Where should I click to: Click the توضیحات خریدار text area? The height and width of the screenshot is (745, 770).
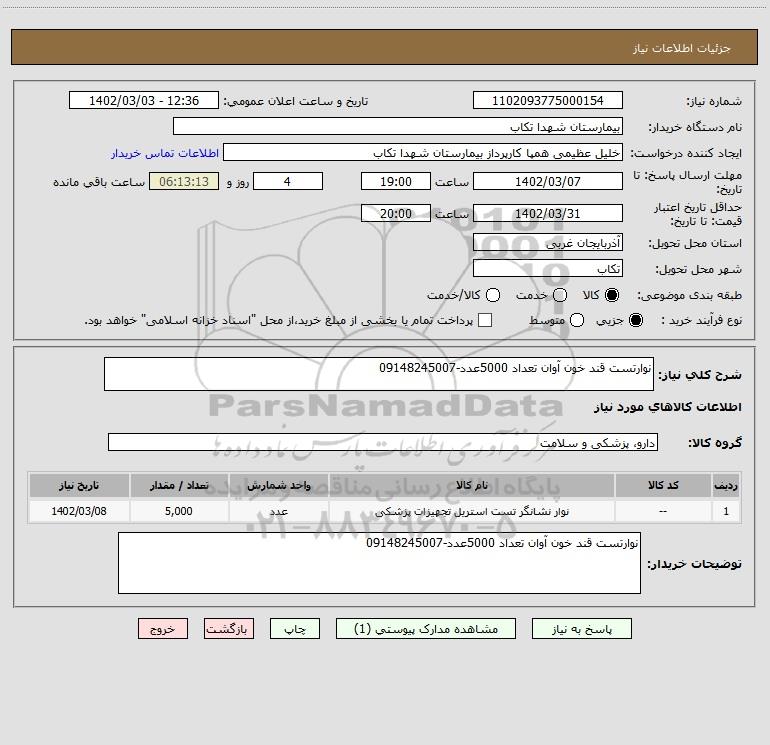379,563
